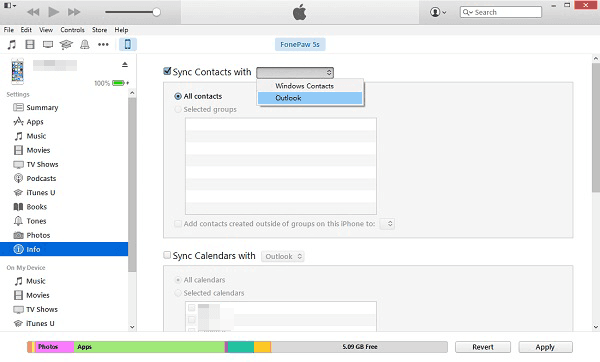Eject the device with the eject icon
This screenshot has width=600, height=362.
pyautogui.click(x=125, y=65)
